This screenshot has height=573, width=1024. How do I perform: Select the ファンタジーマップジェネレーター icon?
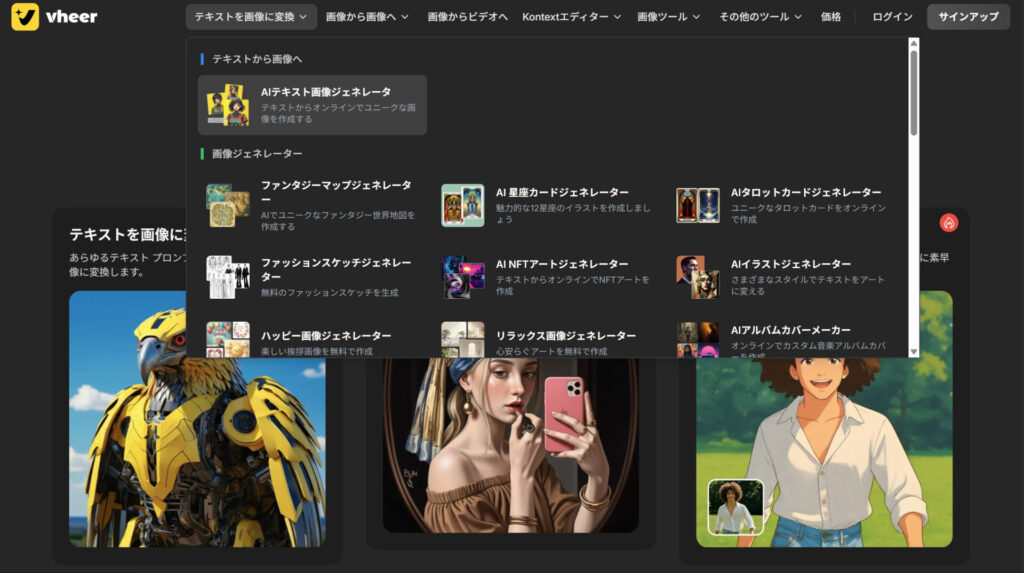pyautogui.click(x=227, y=205)
